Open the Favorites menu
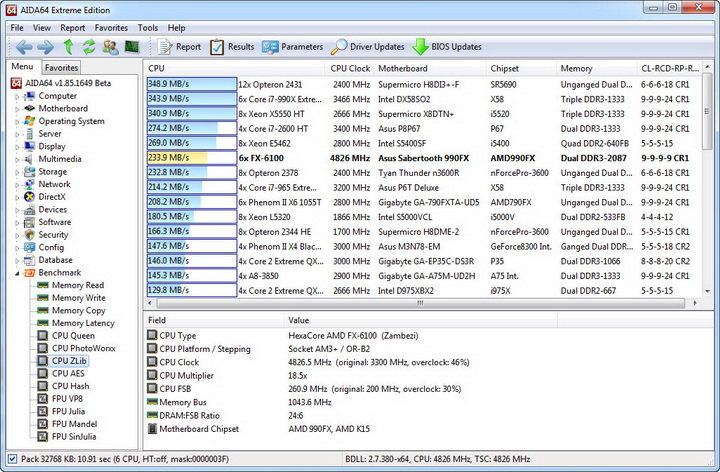720x472 pixels. [111, 28]
